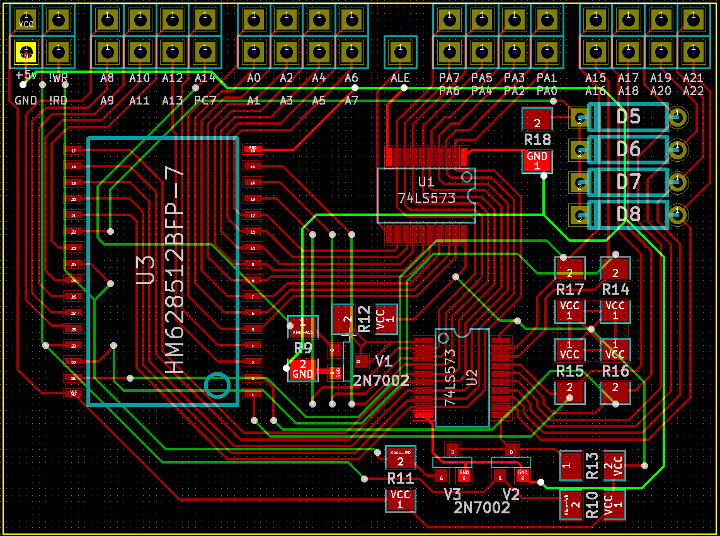
Task: Click diode D5 footprint
Action: 628,118
